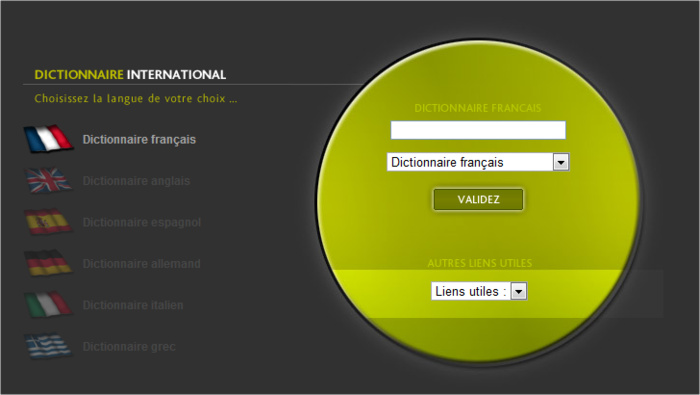Viewport: 700px width, 395px height.
Task: Click the VALIDEZ button
Action: coord(478,200)
